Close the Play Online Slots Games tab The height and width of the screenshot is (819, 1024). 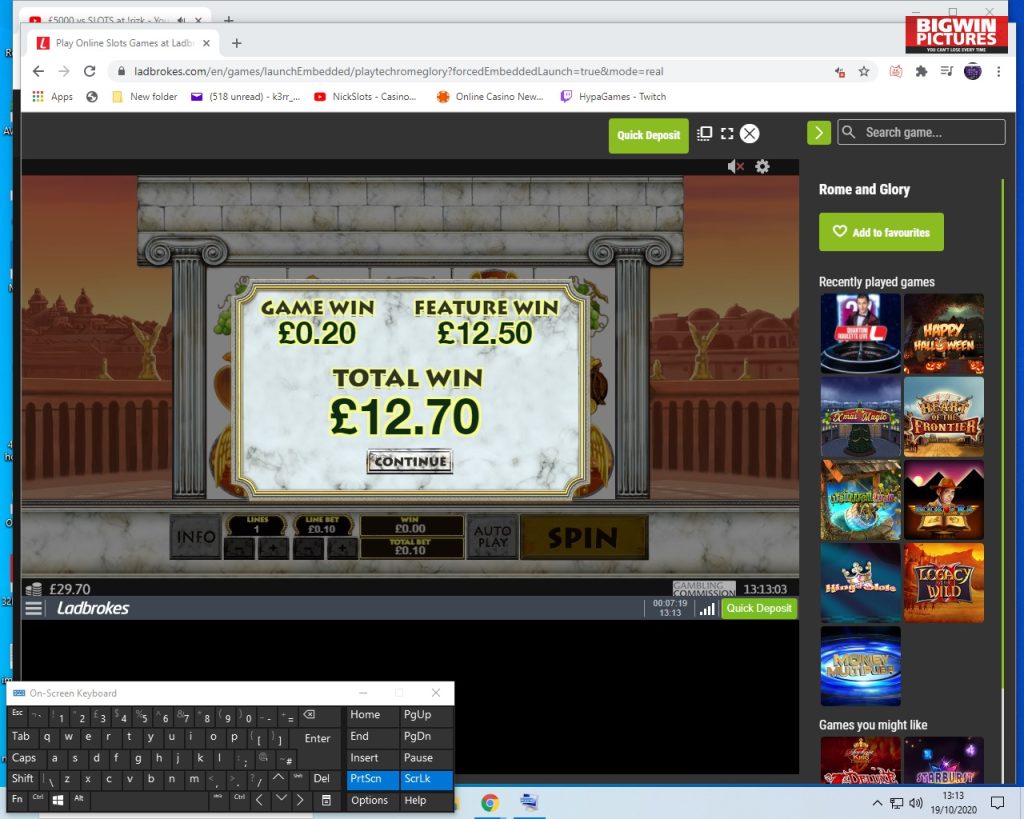pyautogui.click(x=206, y=43)
